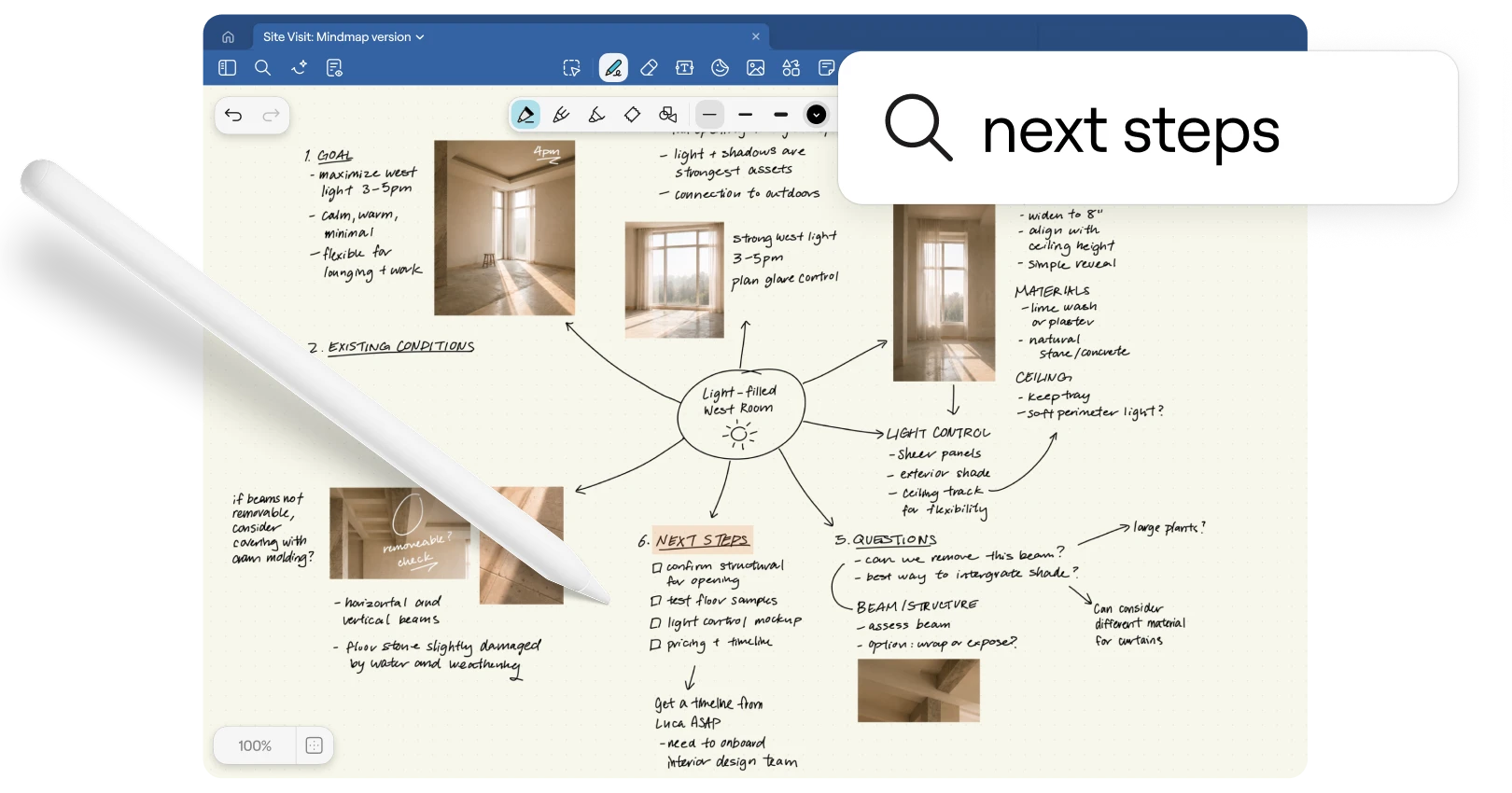Close the Site Visit document tab
Image resolution: width=1512 pixels, height=793 pixels.
click(x=756, y=36)
